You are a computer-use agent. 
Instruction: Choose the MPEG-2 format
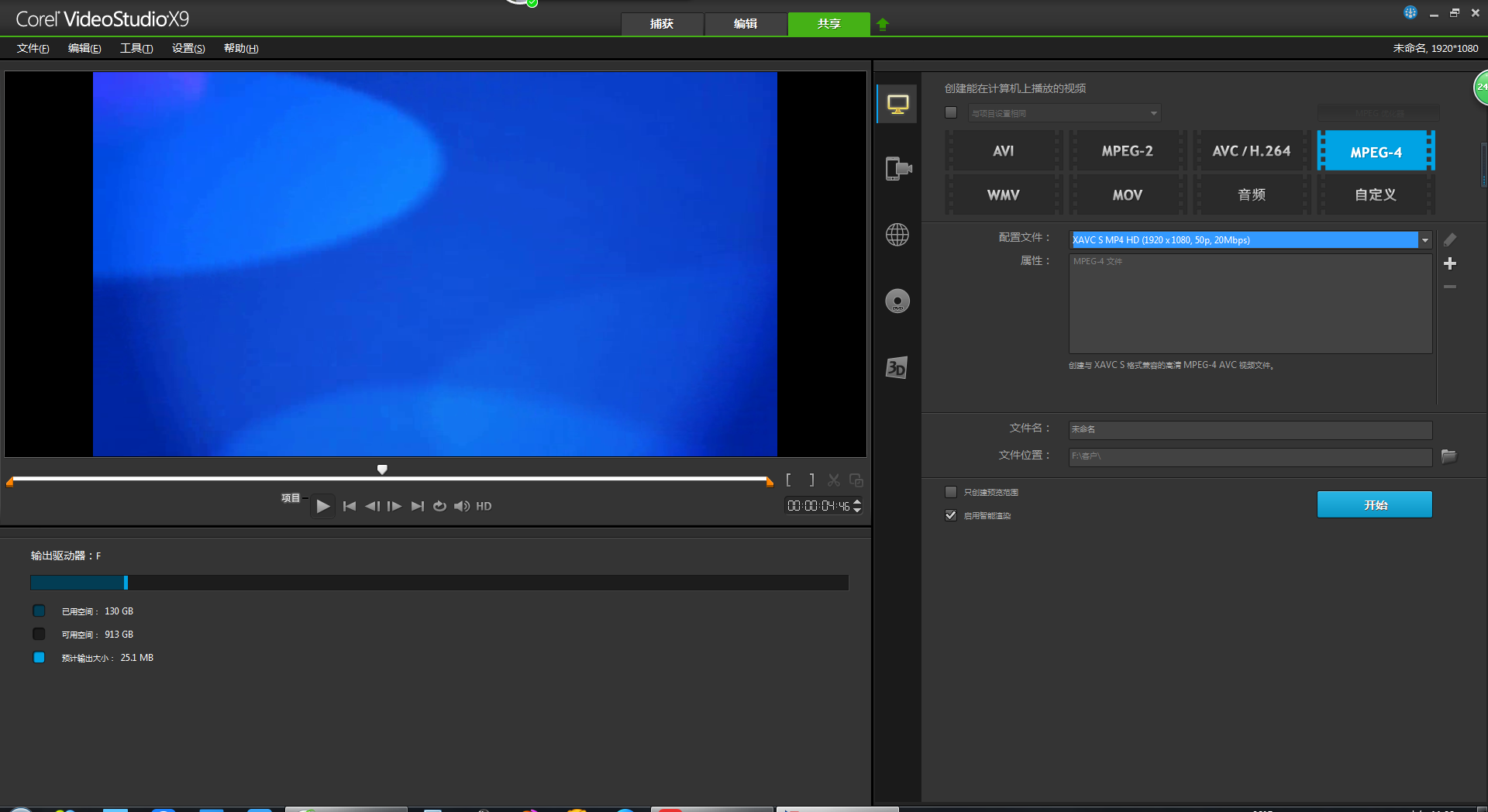pyautogui.click(x=1128, y=151)
